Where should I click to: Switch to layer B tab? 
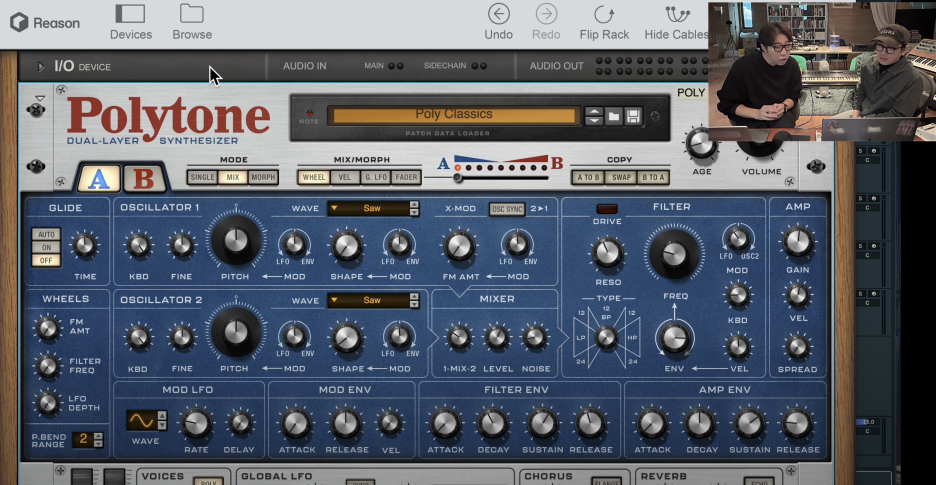pos(144,179)
